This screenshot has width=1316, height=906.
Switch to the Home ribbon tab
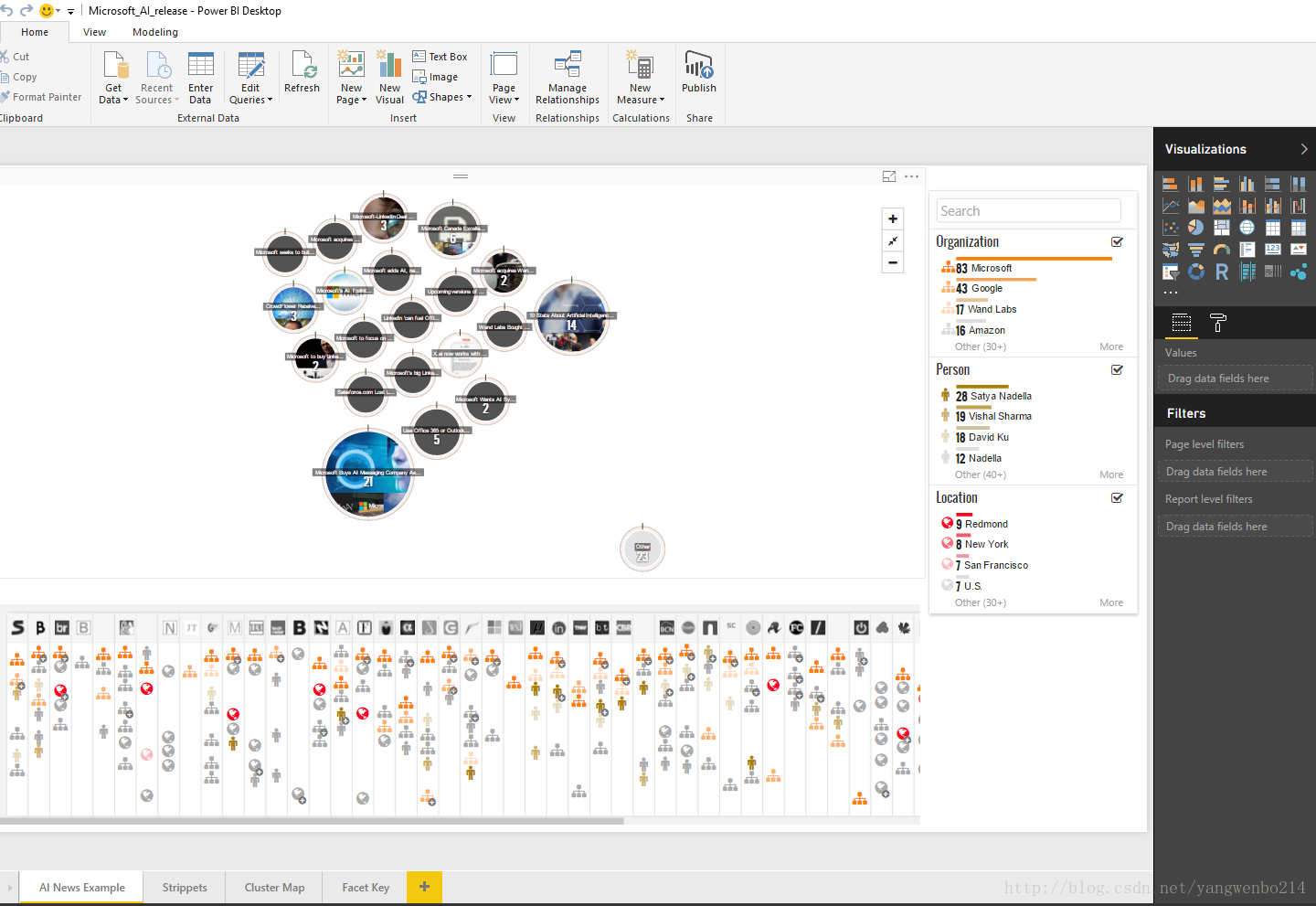[35, 32]
